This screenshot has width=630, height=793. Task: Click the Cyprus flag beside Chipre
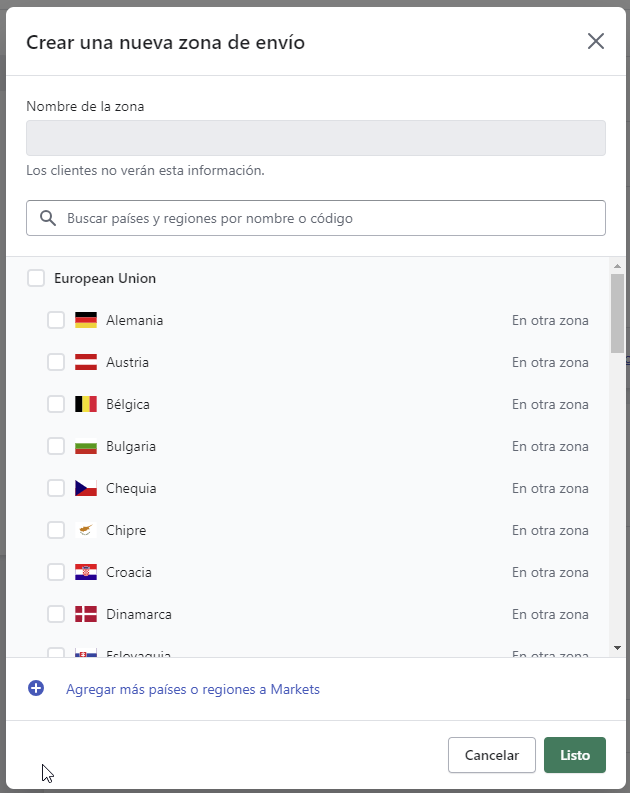click(x=86, y=530)
